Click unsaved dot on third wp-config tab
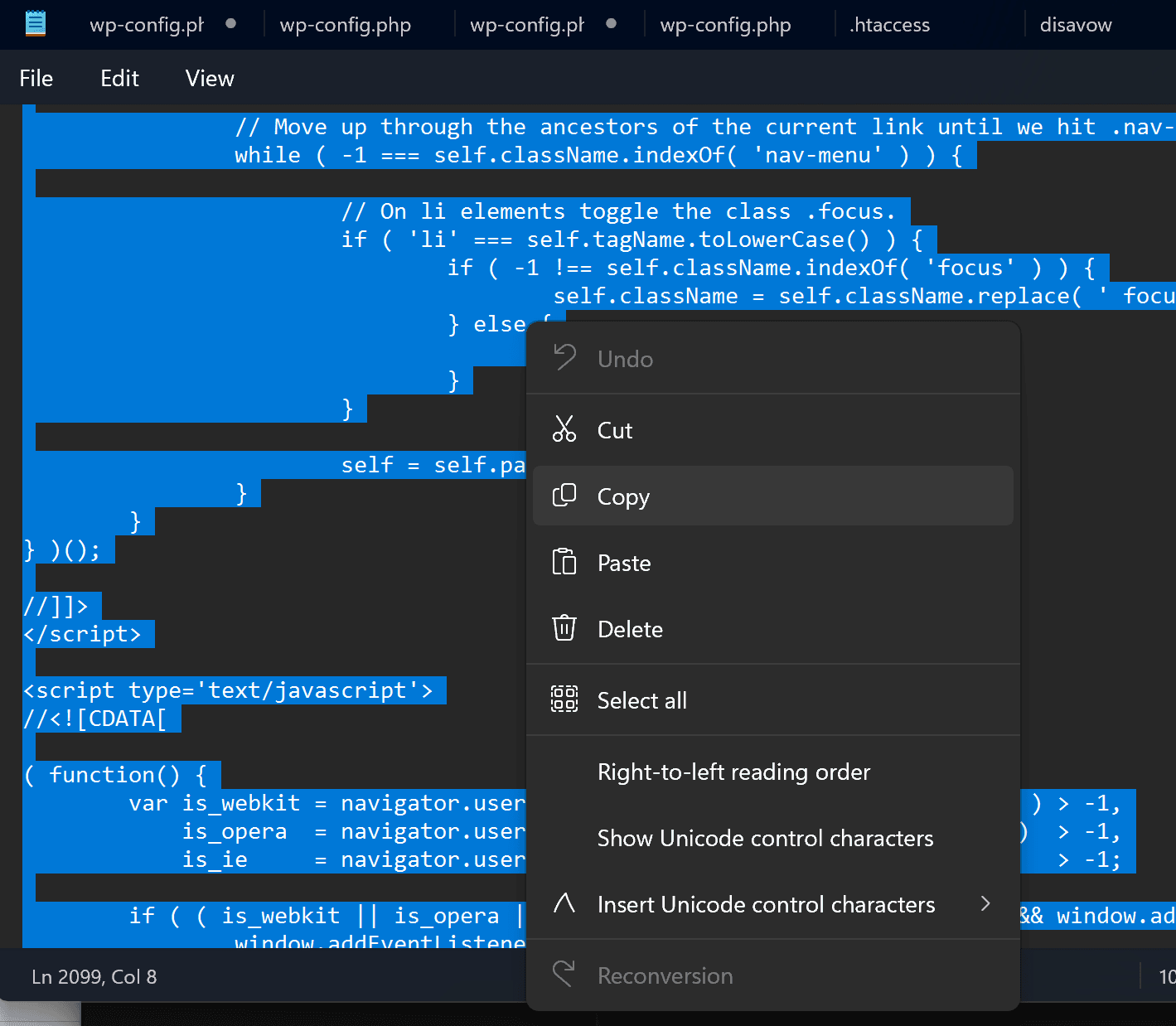 coord(611,23)
